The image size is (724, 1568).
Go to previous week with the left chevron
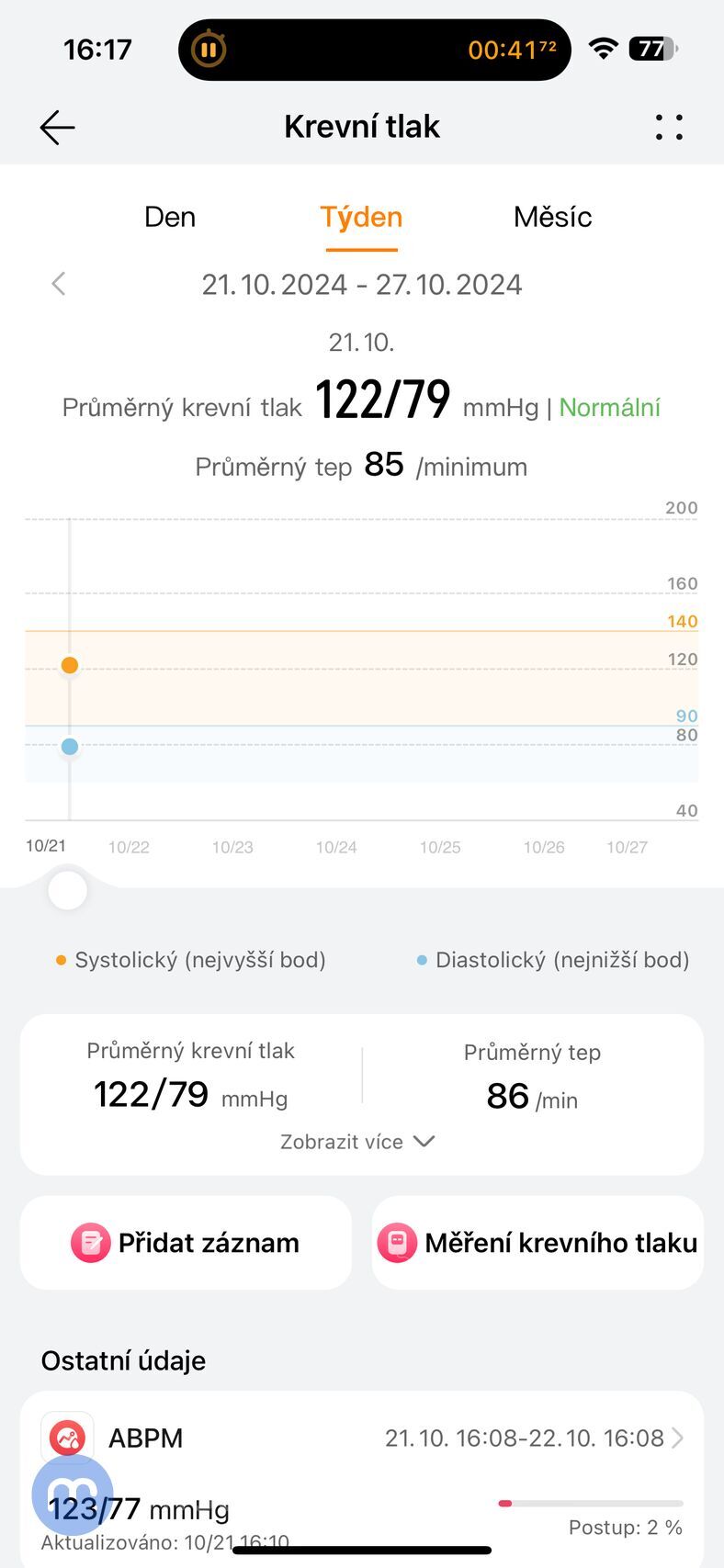click(58, 284)
